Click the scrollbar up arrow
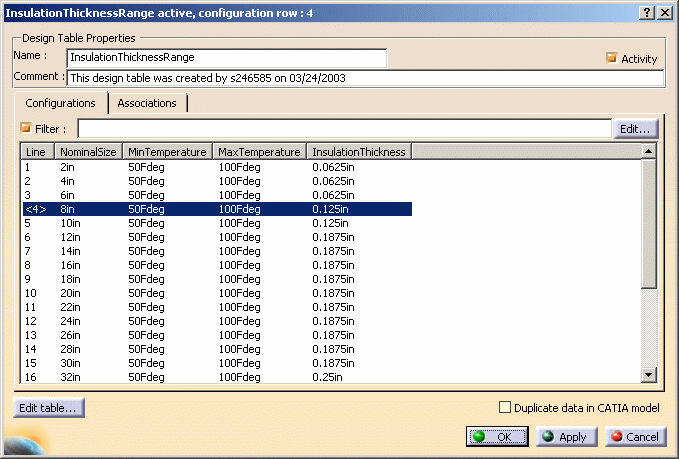The image size is (679, 459). pyautogui.click(x=648, y=151)
